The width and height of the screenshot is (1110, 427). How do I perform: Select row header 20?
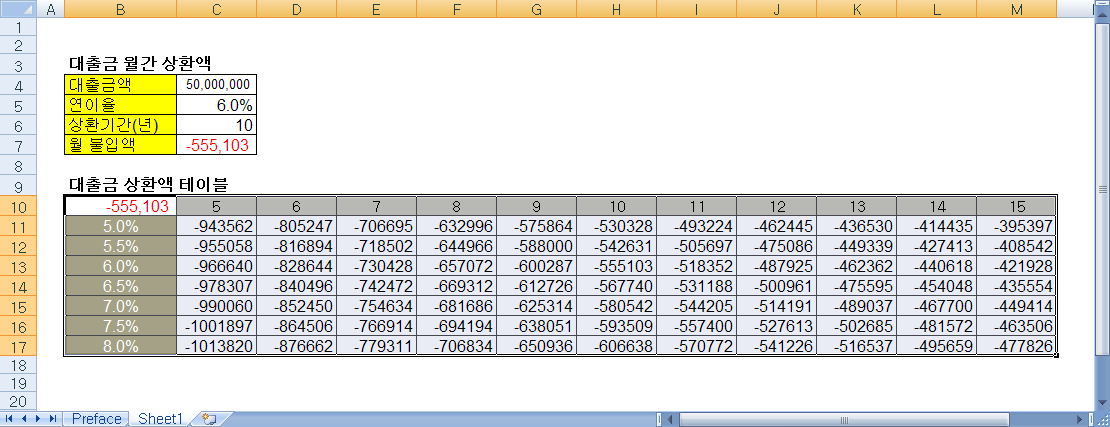17,403
